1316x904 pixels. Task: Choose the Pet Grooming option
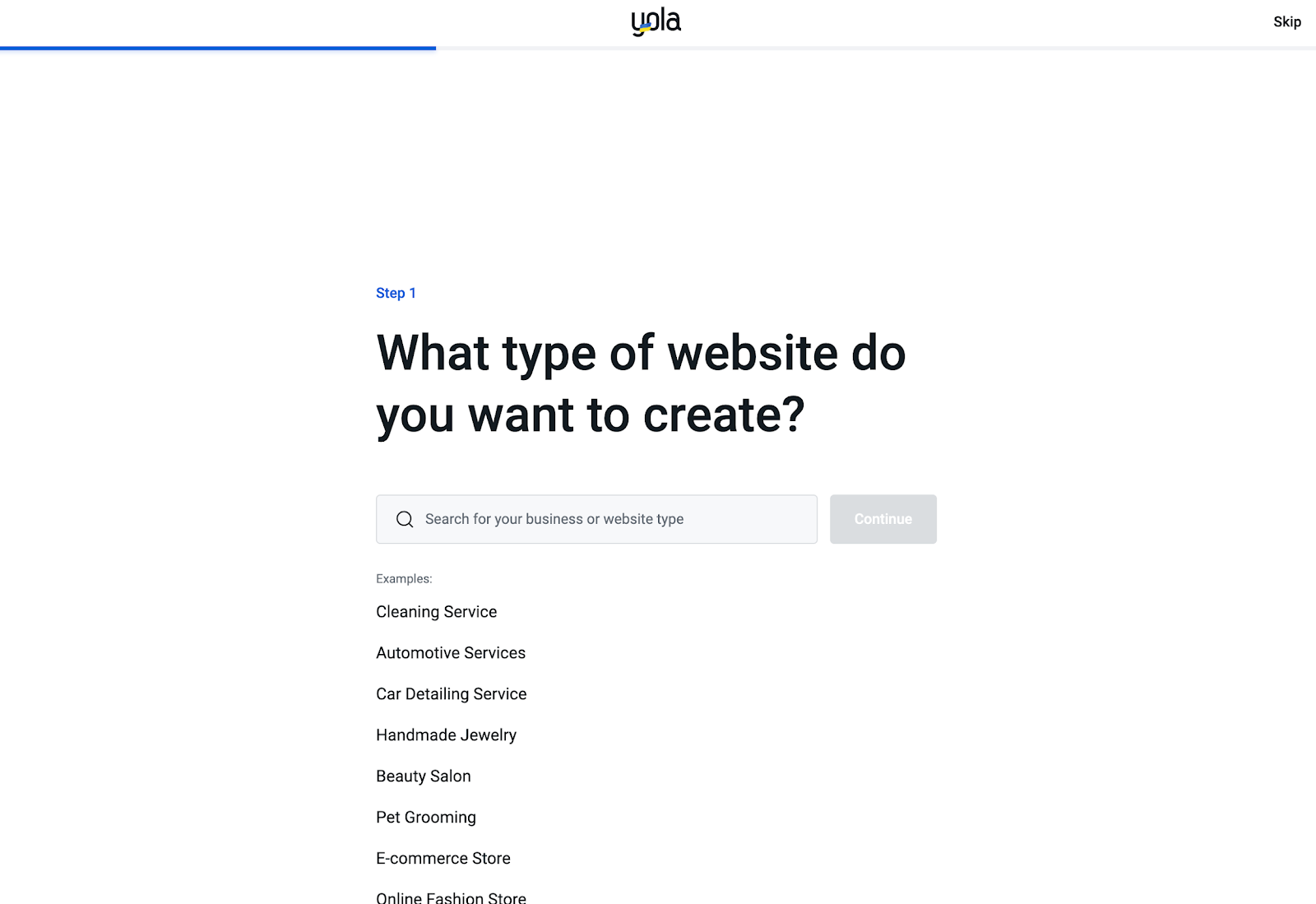[x=425, y=817]
